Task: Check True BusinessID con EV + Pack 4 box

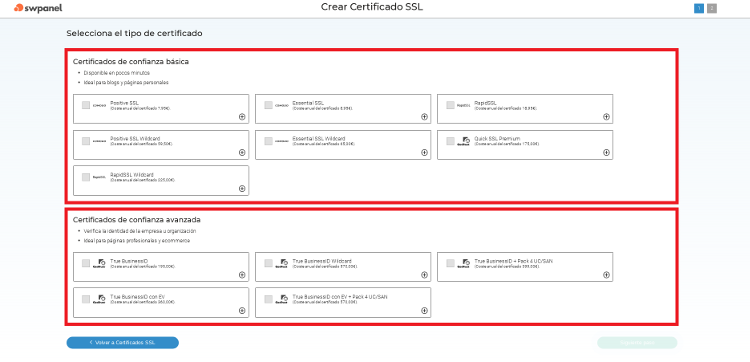Action: 268,299
